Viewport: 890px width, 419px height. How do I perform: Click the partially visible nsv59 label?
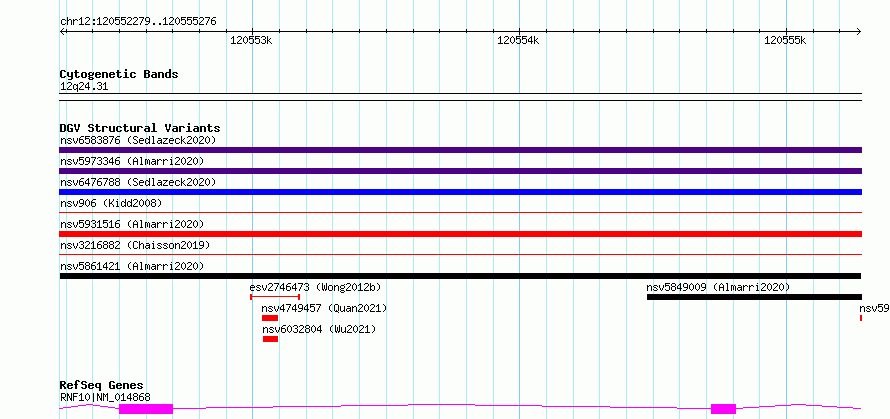(874, 308)
